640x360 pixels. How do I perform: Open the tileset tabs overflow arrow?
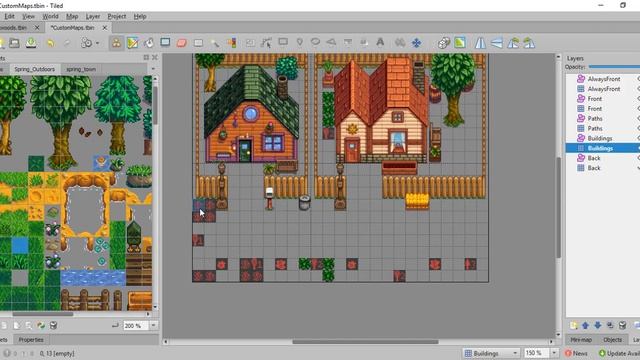(153, 69)
